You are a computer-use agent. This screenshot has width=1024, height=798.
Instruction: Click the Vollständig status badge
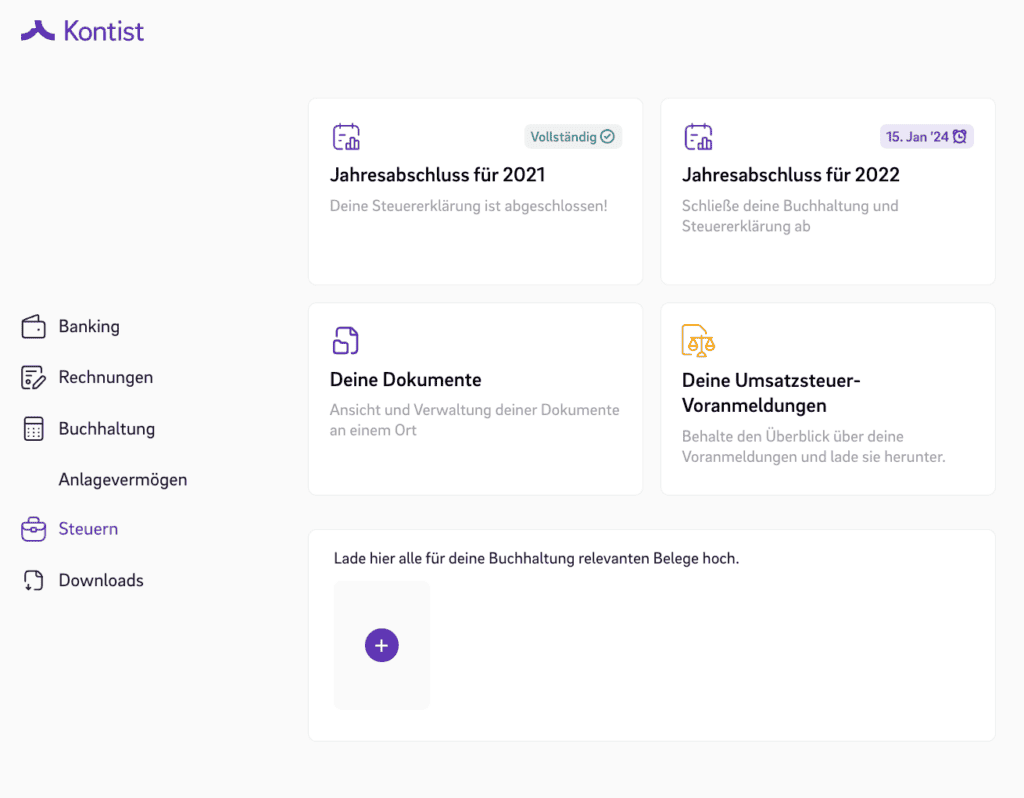pyautogui.click(x=573, y=136)
